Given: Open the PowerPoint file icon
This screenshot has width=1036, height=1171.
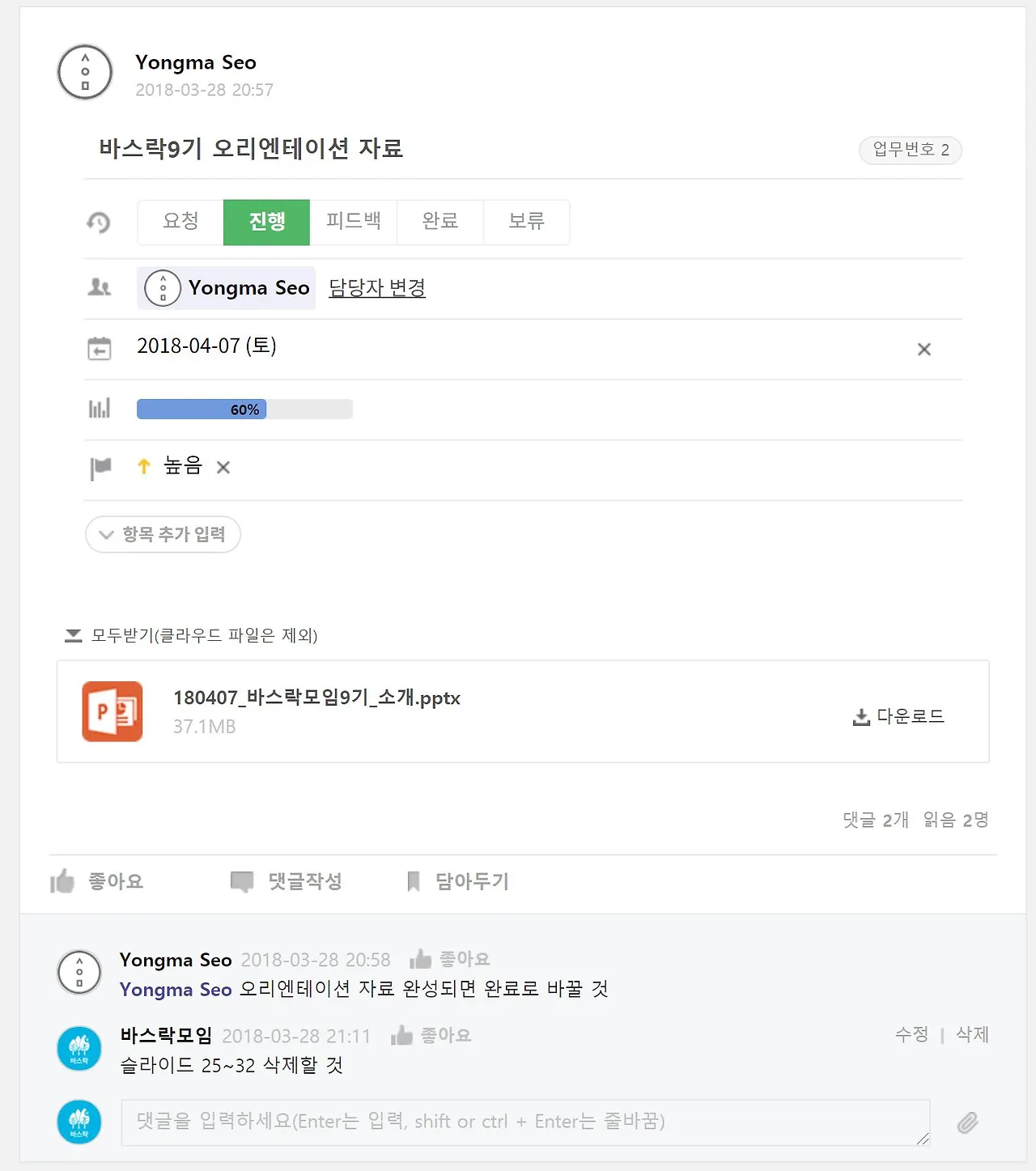Looking at the screenshot, I should point(113,711).
